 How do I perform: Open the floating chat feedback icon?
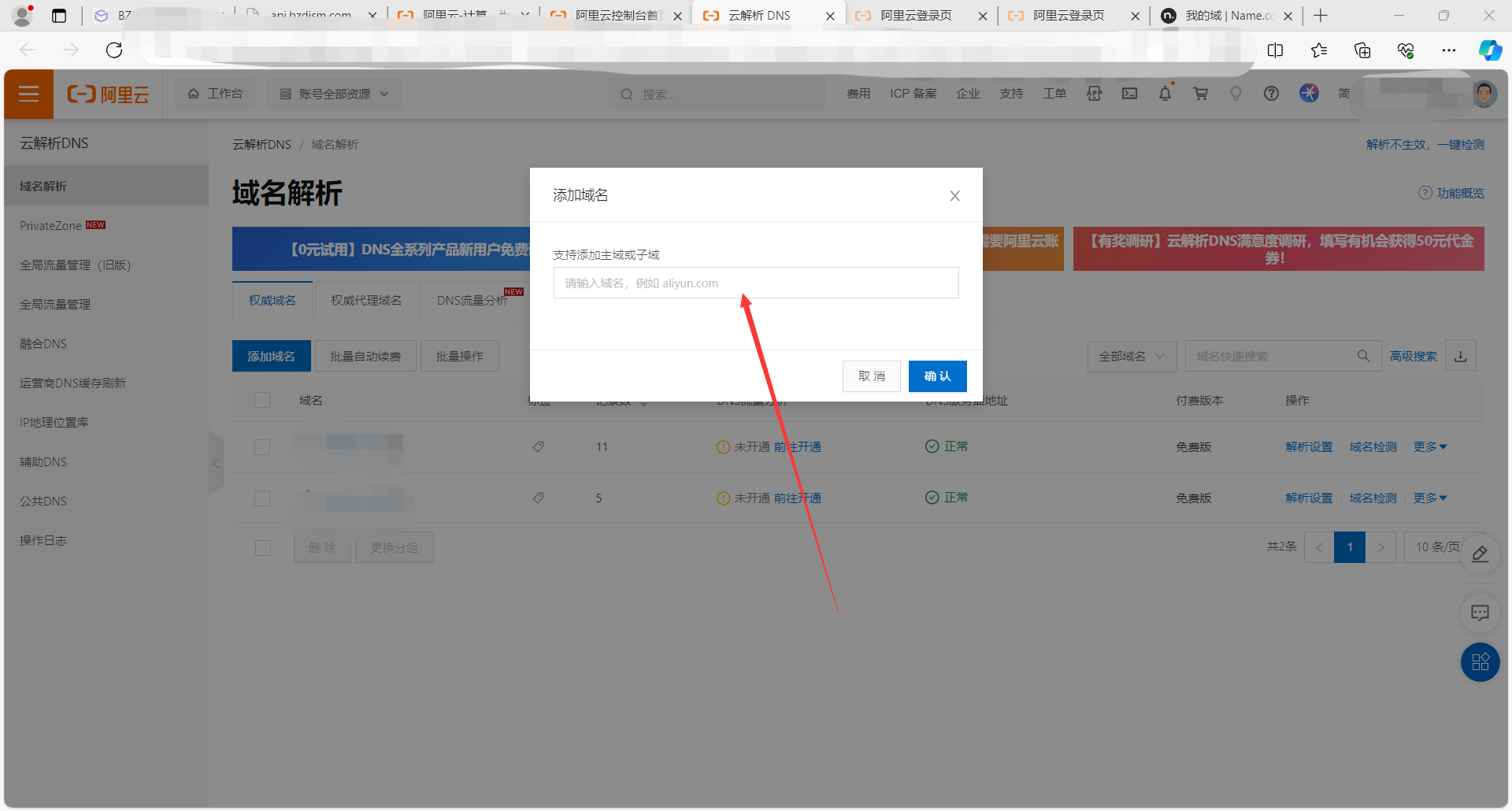tap(1480, 613)
